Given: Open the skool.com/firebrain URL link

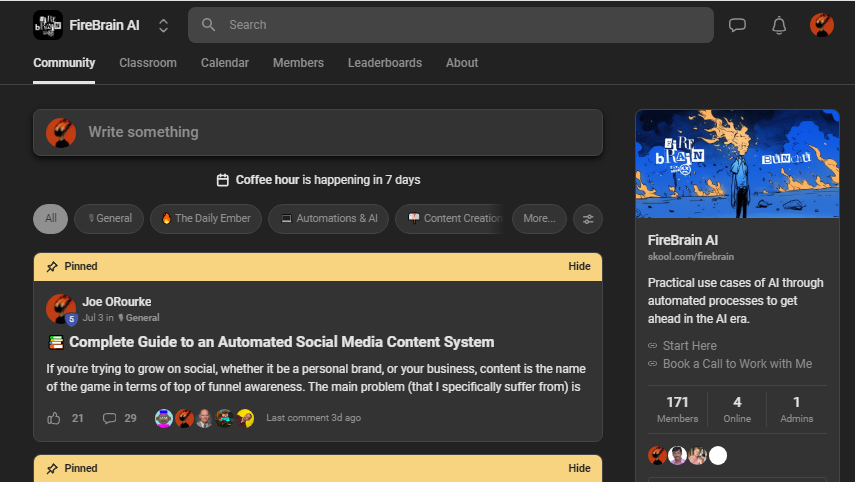Looking at the screenshot, I should pos(691,257).
